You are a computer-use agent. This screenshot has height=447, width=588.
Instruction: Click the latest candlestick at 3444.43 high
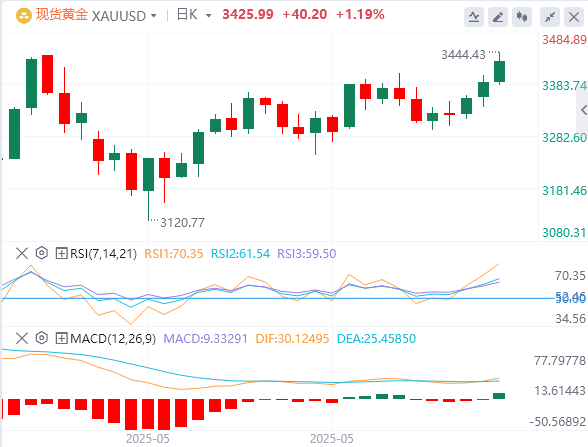click(x=499, y=71)
